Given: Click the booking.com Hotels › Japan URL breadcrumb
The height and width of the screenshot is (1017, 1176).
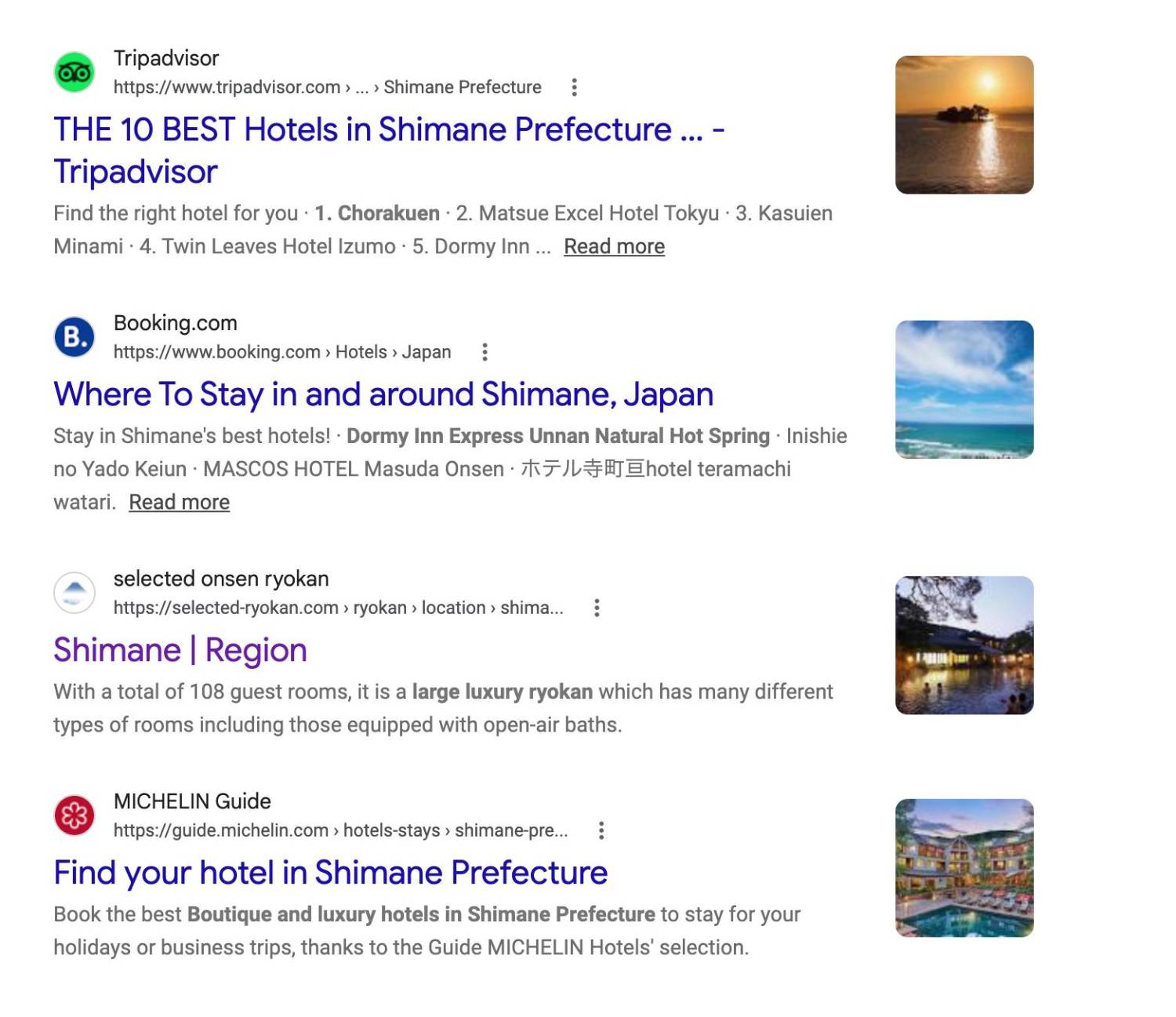Looking at the screenshot, I should (282, 352).
